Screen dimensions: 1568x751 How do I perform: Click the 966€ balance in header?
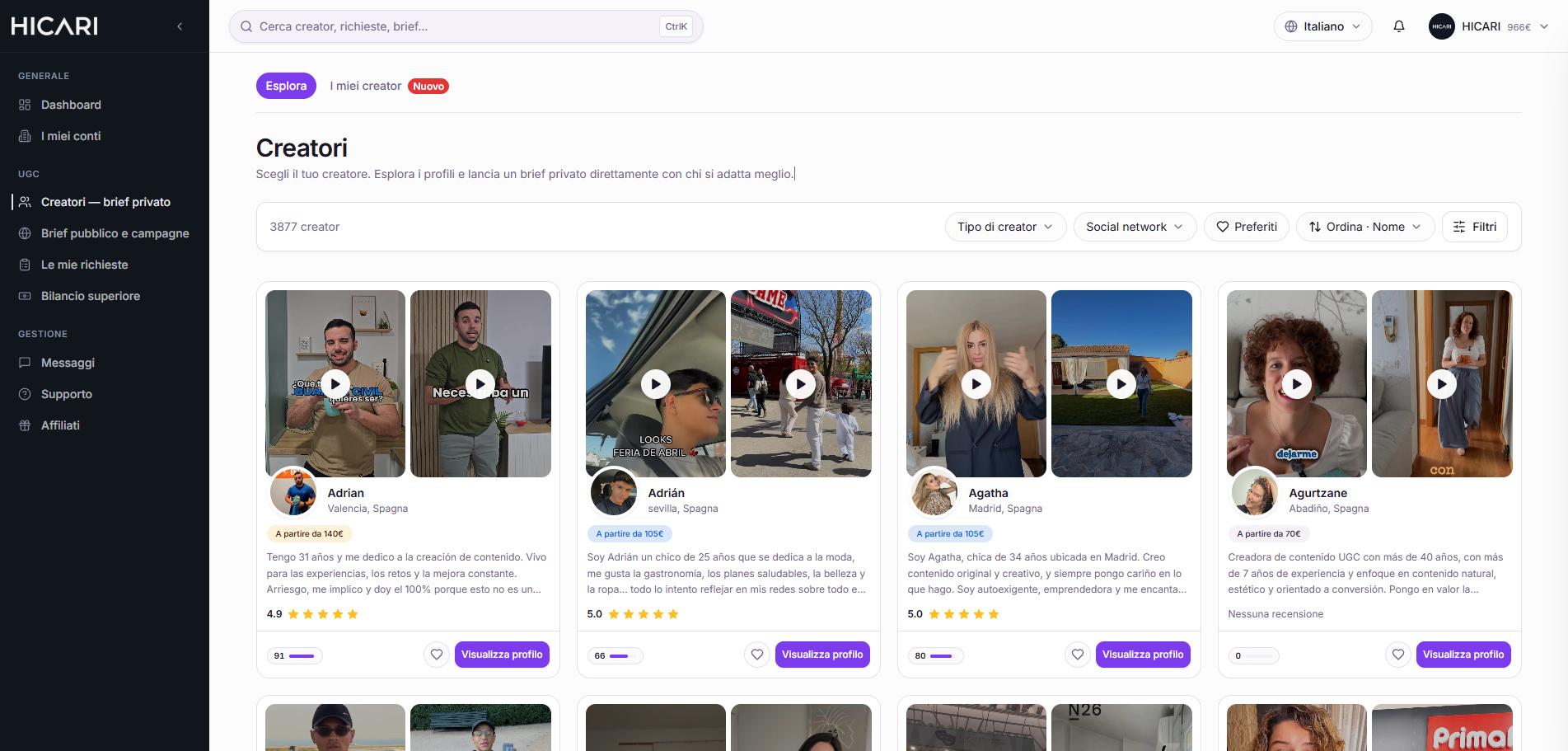[1519, 27]
